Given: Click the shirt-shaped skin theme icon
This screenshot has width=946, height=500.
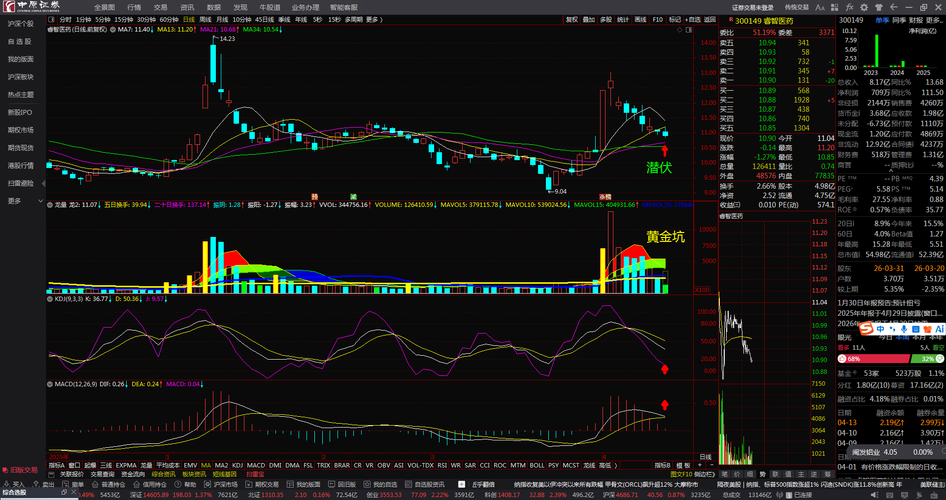Looking at the screenshot, I should pyautogui.click(x=879, y=8).
